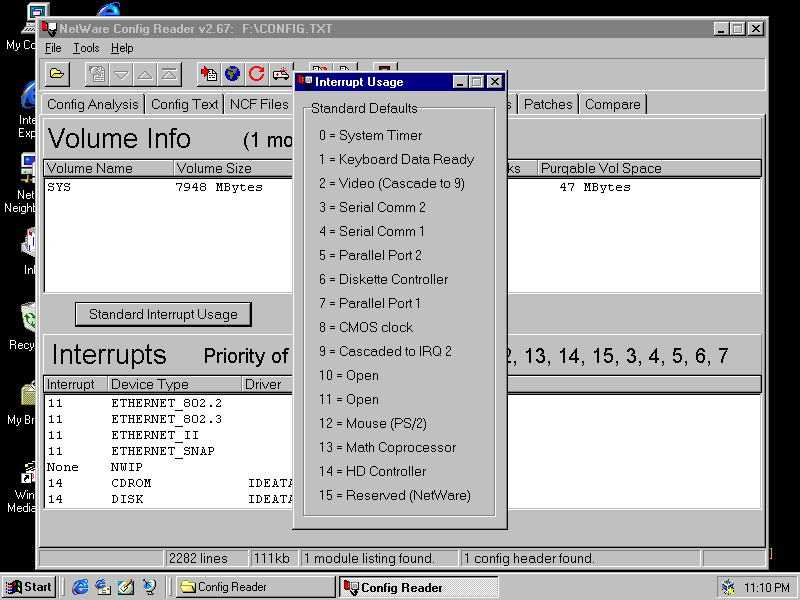The width and height of the screenshot is (800, 600).
Task: Click the Volume Name column header
Action: pyautogui.click(x=109, y=168)
